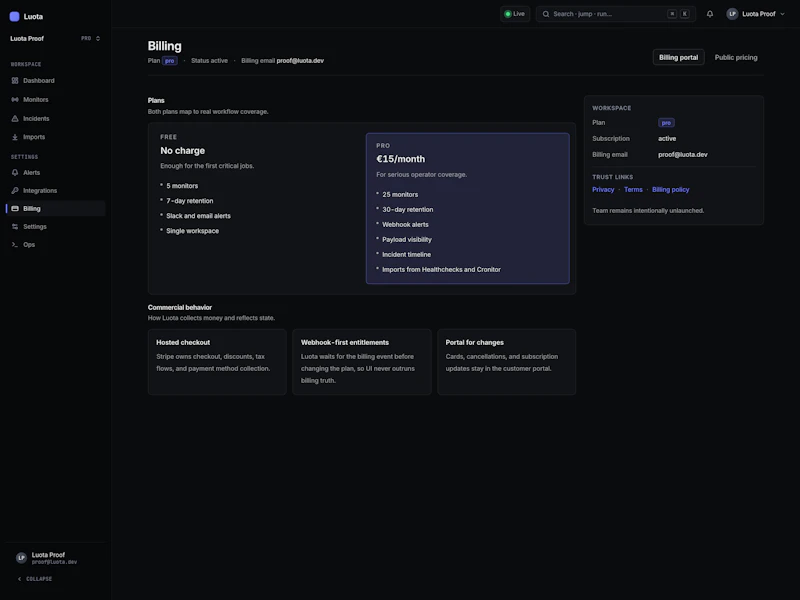Screen dimensions: 800x600
Task: Click the Subscription active value
Action: pos(667,138)
